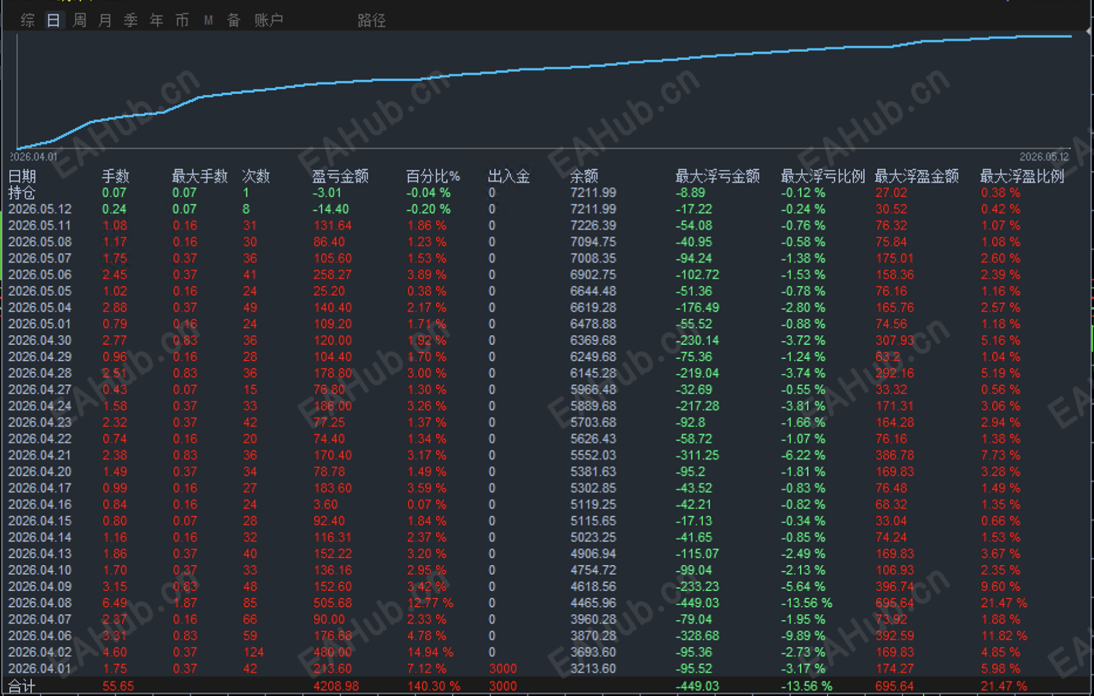Select the 2026.04.21 date row
Viewport: 1094px width, 696px height.
pyautogui.click(x=546, y=455)
